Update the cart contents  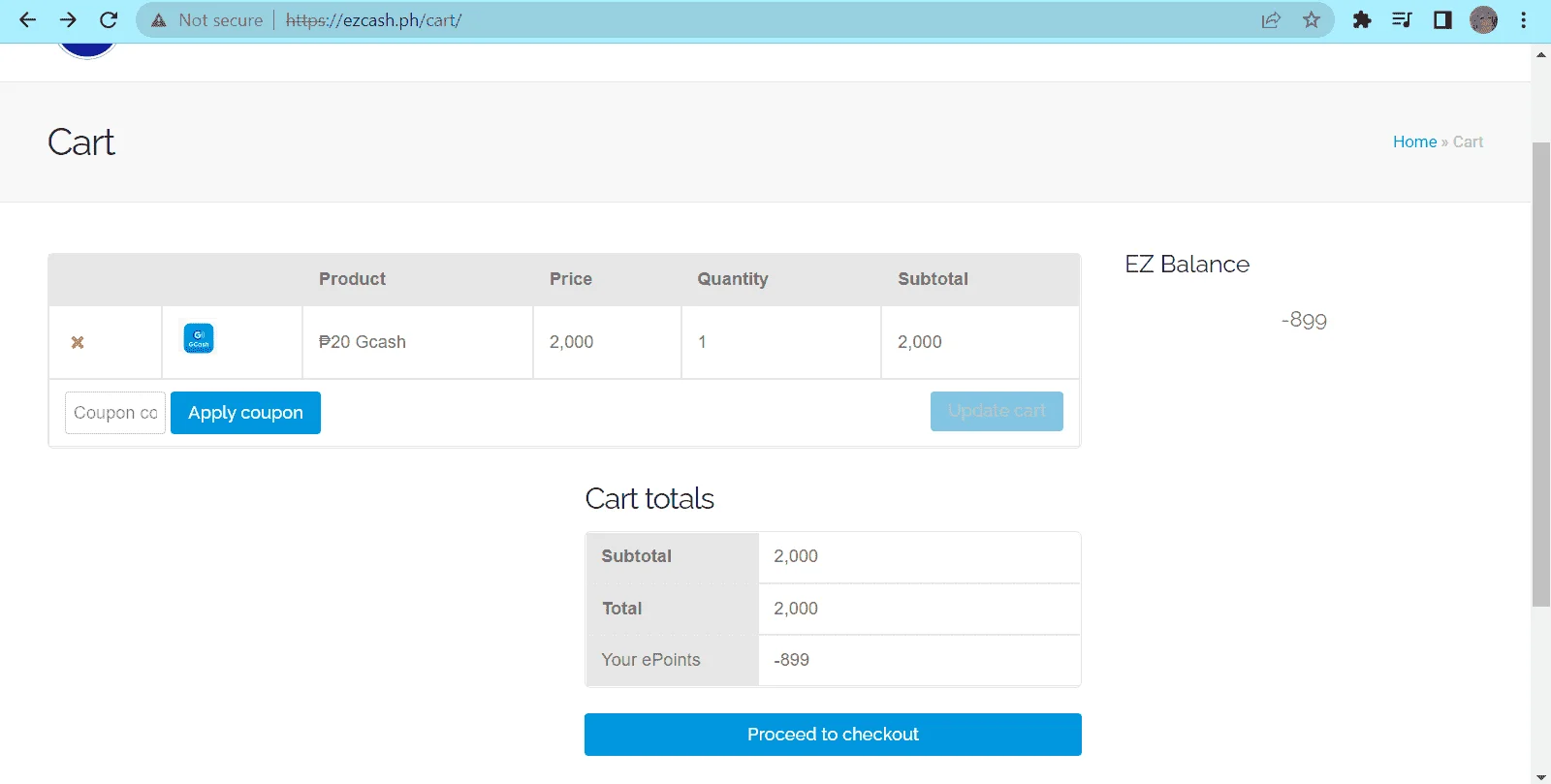(997, 411)
